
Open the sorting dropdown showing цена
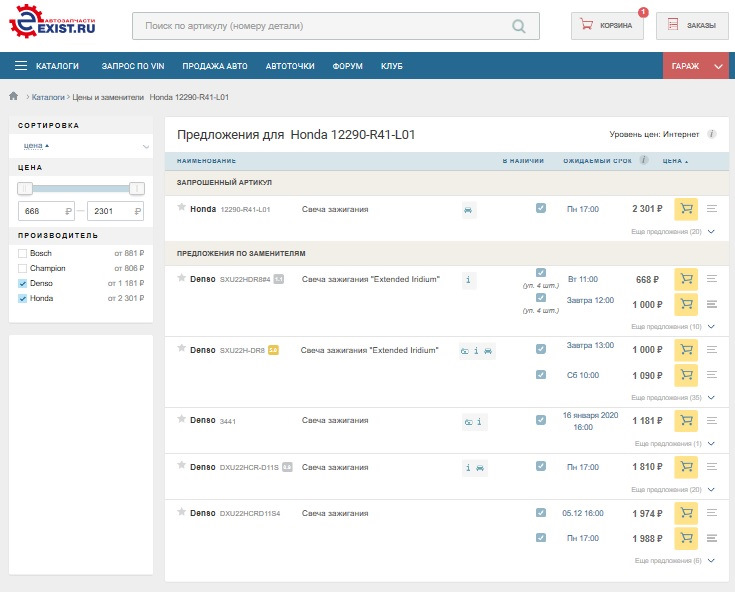pos(81,146)
